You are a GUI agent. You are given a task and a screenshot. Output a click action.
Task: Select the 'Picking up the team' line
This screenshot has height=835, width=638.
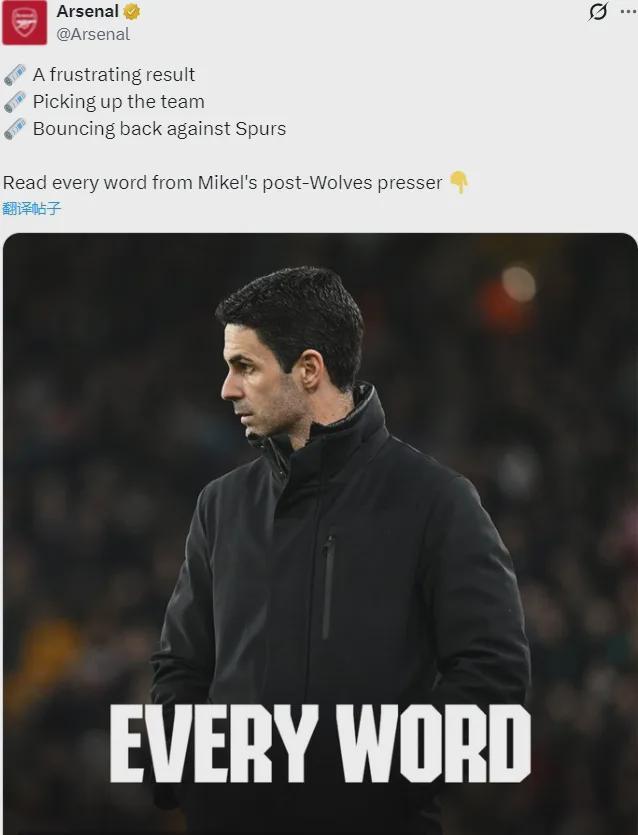coord(118,102)
